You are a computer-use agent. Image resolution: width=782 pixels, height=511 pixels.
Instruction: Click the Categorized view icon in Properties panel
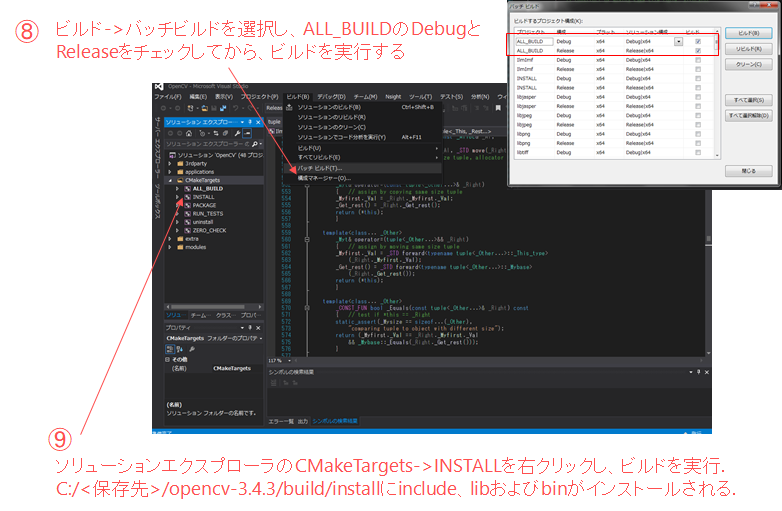pos(170,349)
